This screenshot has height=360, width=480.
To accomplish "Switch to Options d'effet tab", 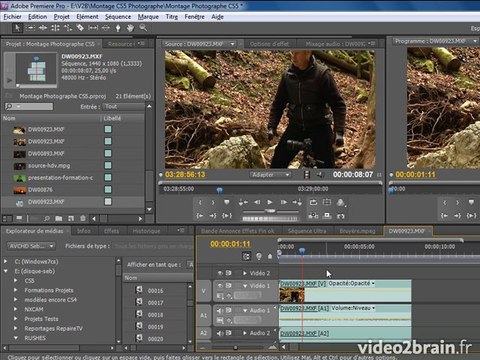I will coord(269,44).
